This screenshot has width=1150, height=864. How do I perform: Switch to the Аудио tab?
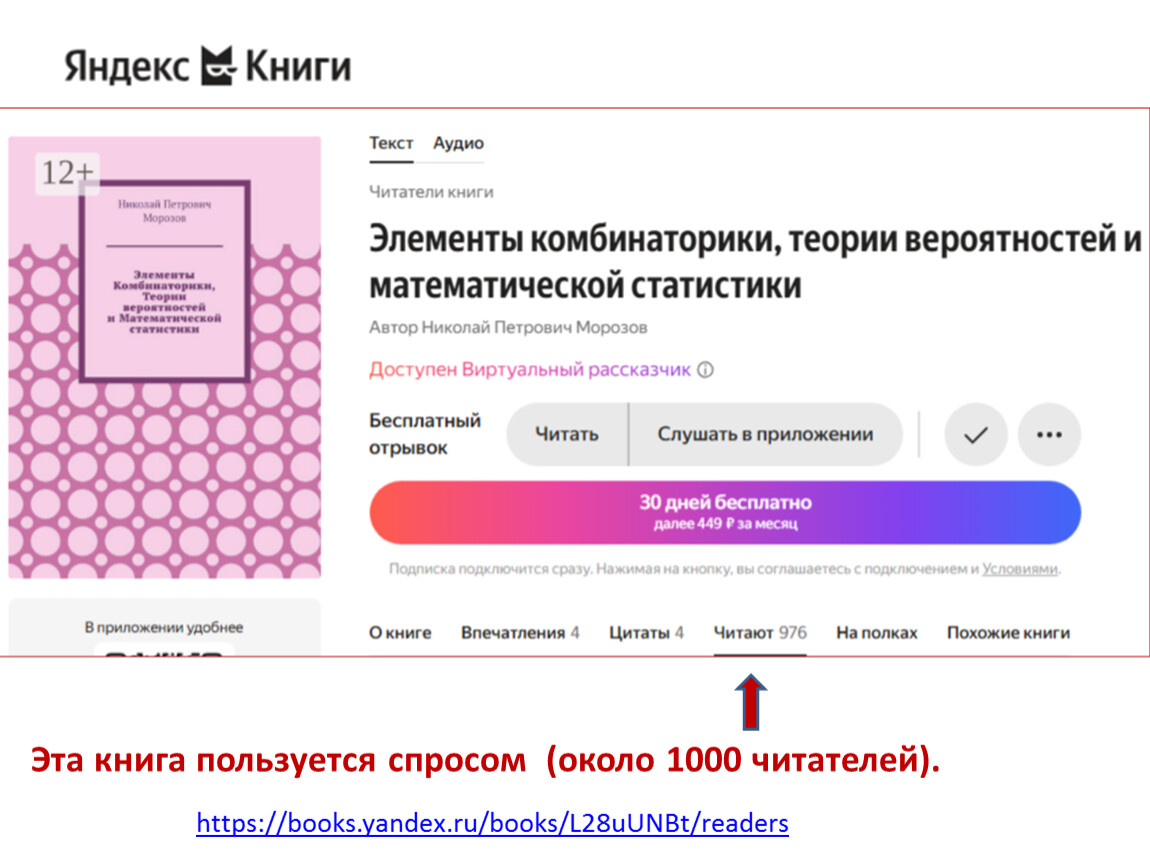point(458,143)
